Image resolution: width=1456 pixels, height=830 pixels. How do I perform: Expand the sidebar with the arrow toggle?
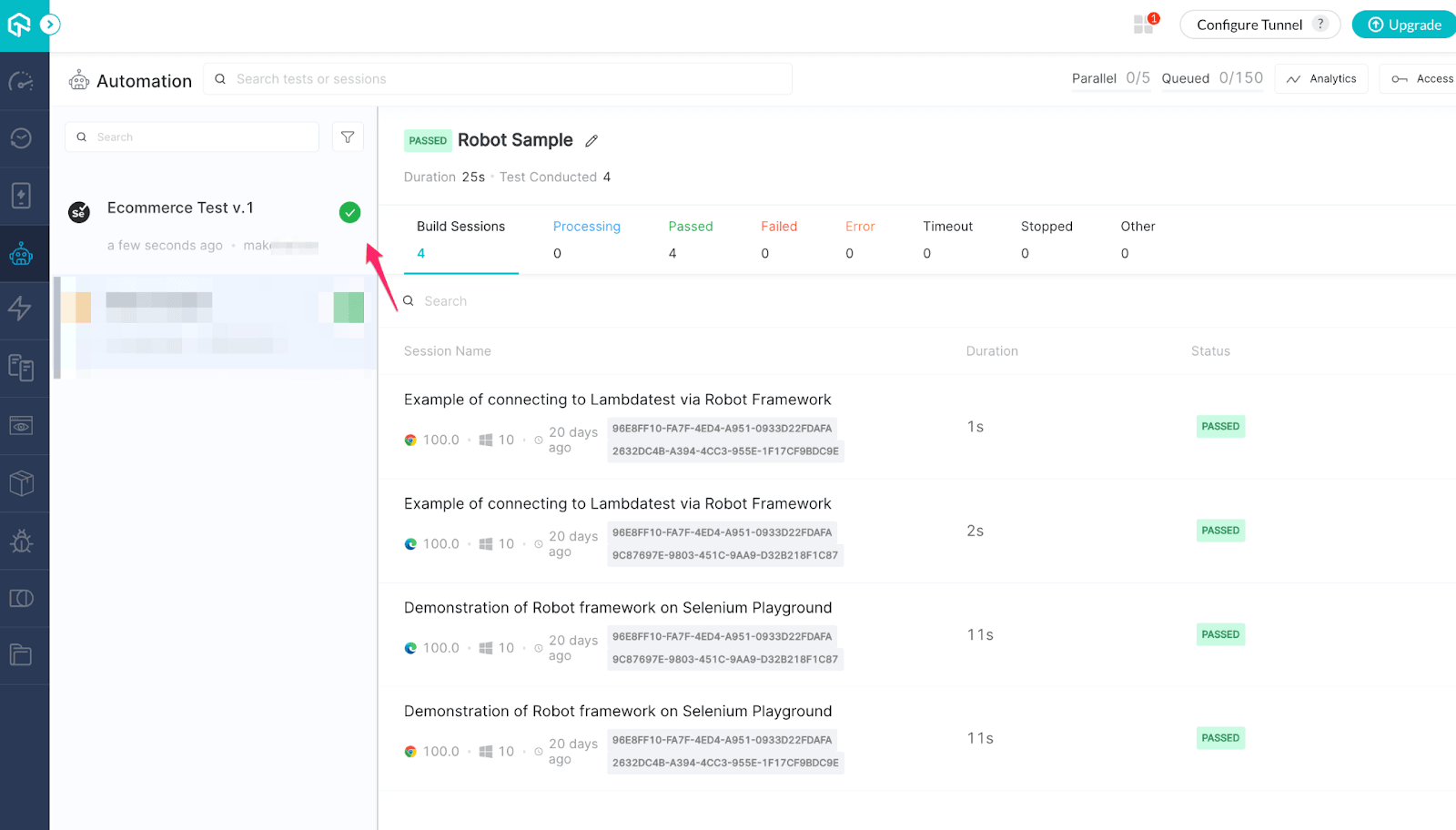tap(51, 25)
